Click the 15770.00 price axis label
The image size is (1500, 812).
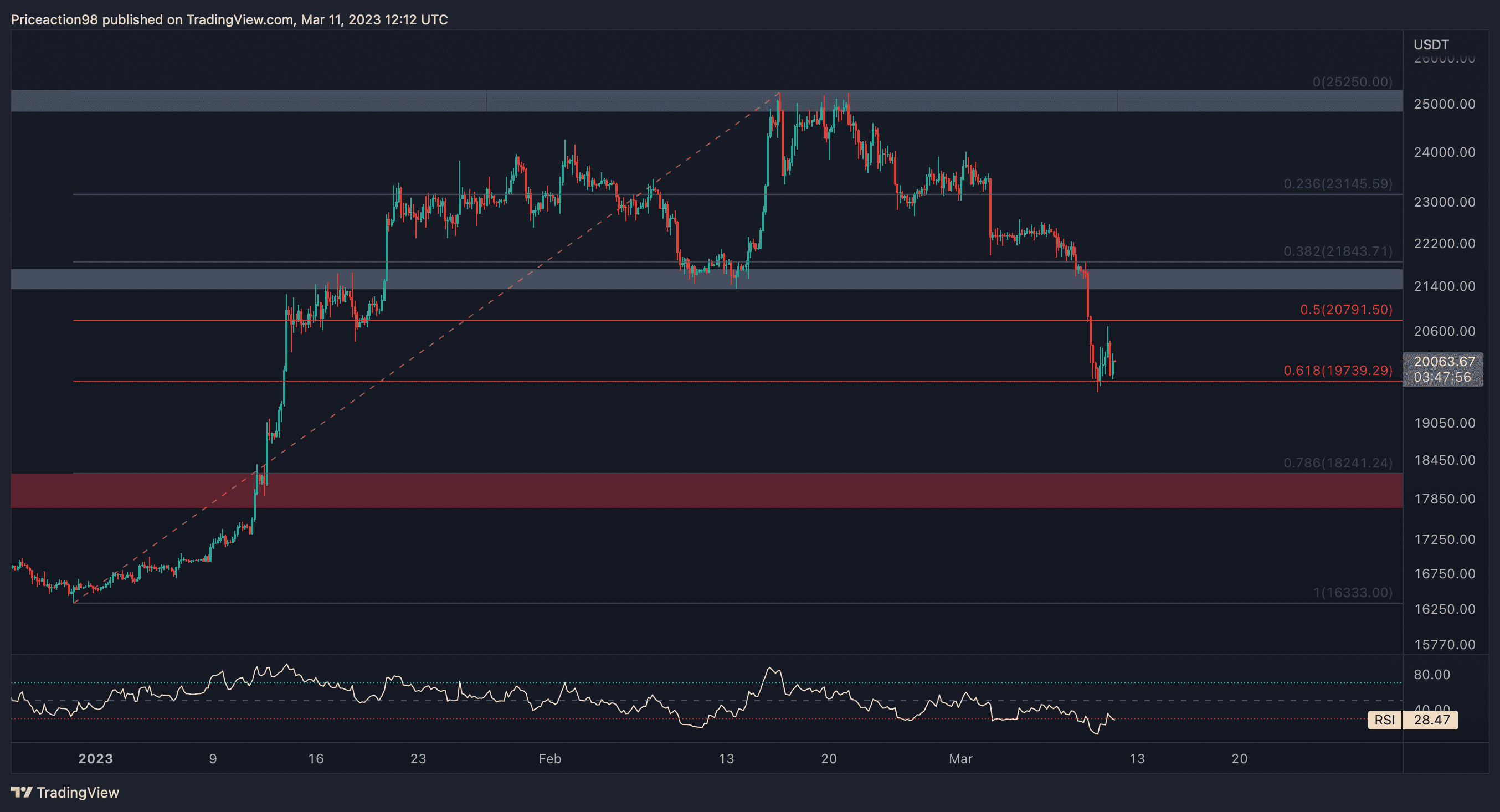[1445, 645]
